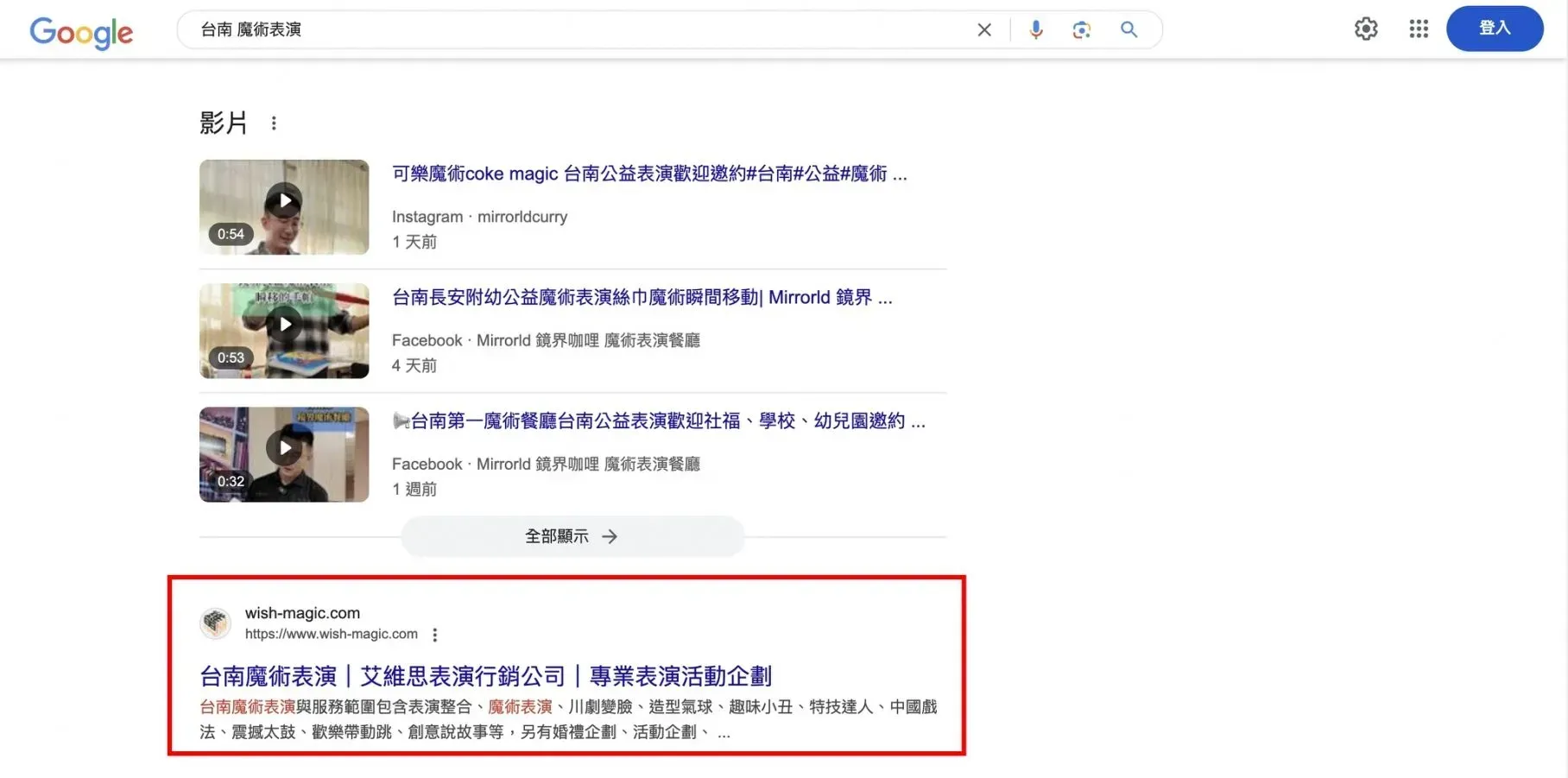Click the Google logo
The image size is (1568, 778).
(x=81, y=32)
